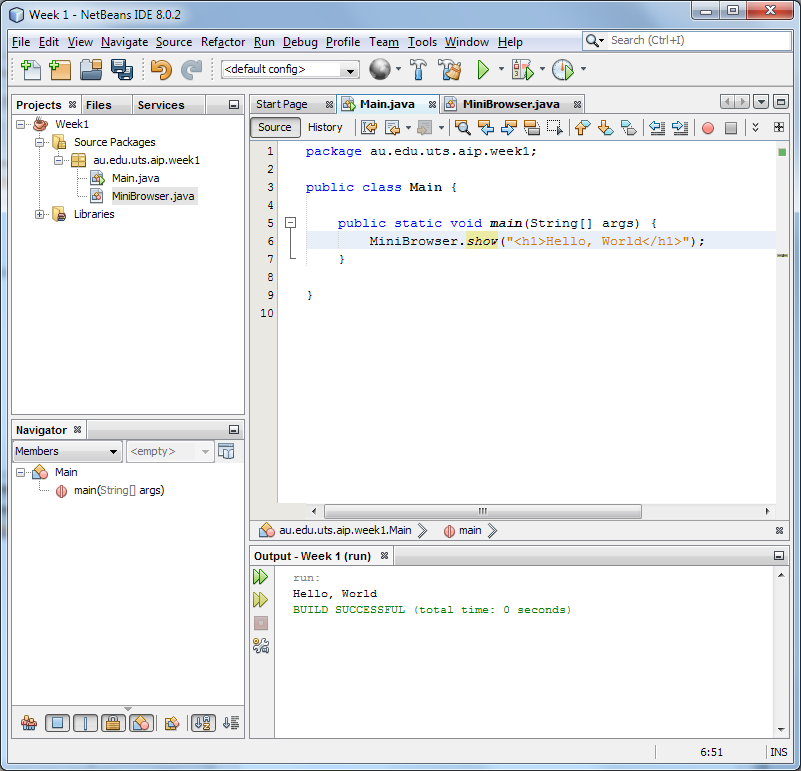This screenshot has width=801, height=771.
Task: Re-run the program in Output panel
Action: pyautogui.click(x=260, y=577)
